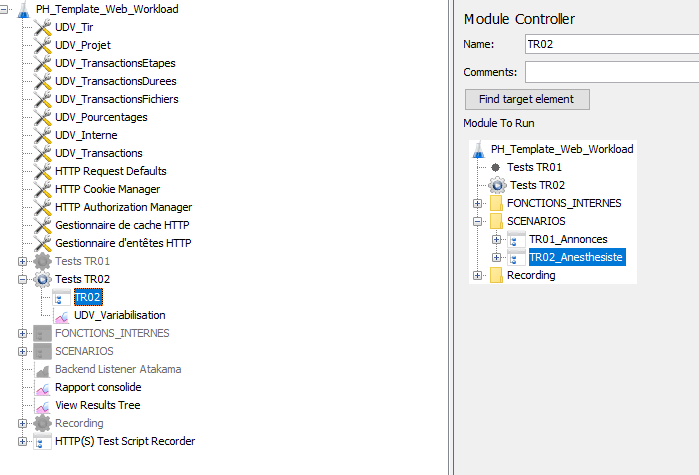Click the UDV_Pourcentages config icon
Image resolution: width=699 pixels, height=475 pixels.
(x=42, y=117)
